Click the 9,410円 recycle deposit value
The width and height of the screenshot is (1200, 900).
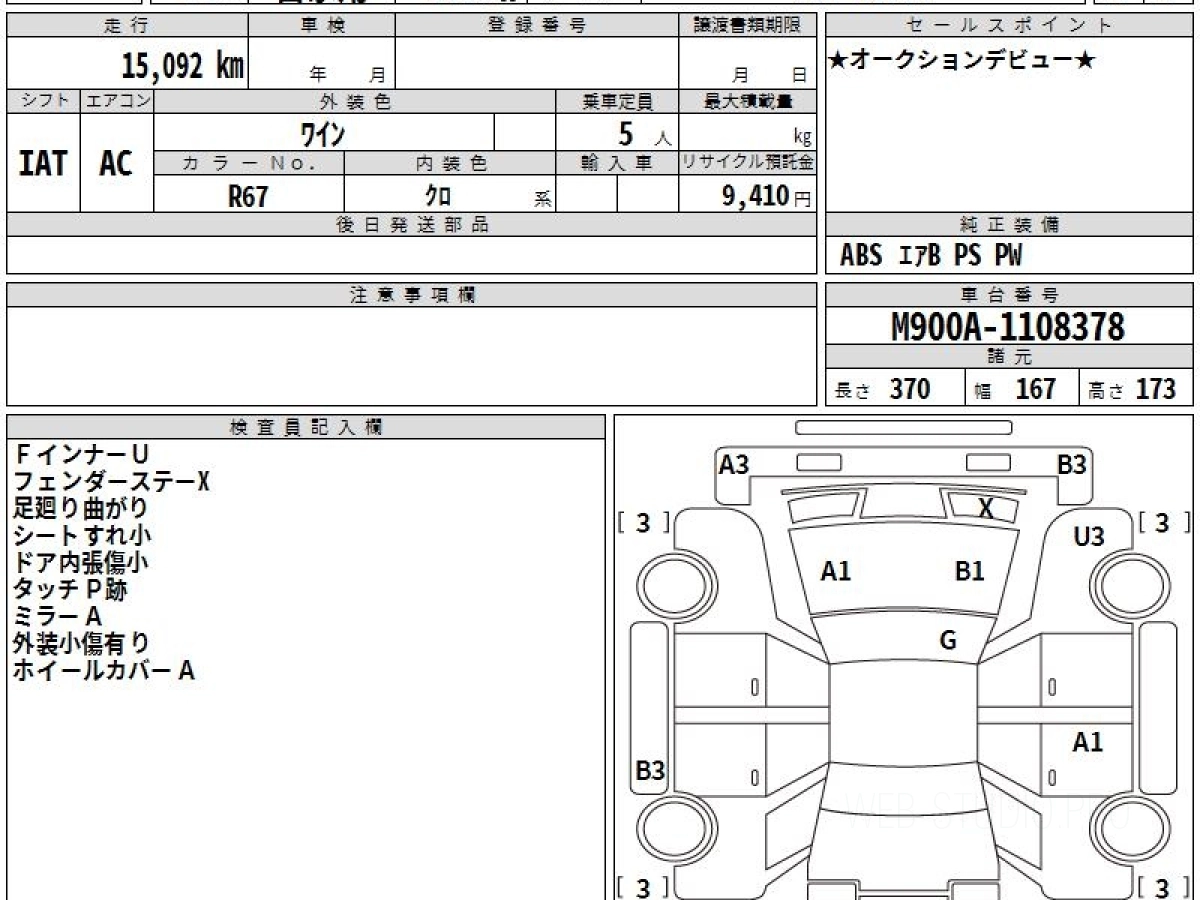(767, 196)
